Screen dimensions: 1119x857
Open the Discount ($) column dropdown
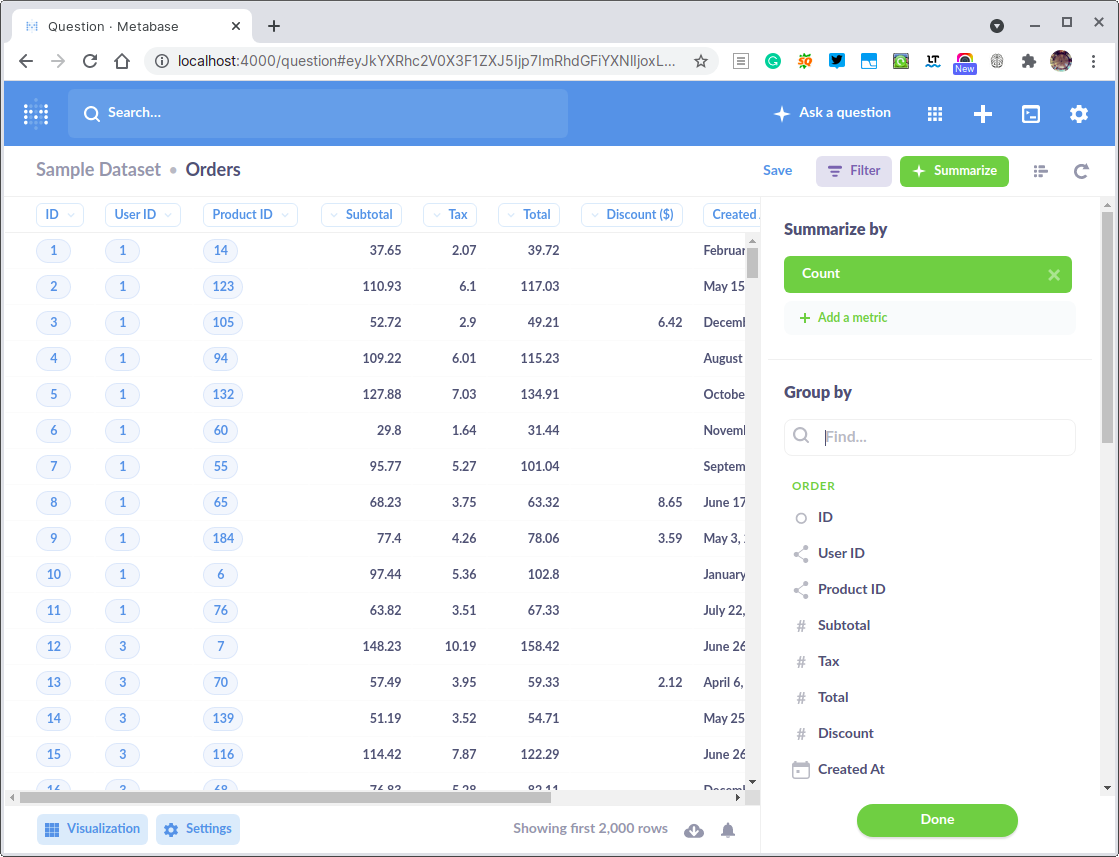(632, 215)
